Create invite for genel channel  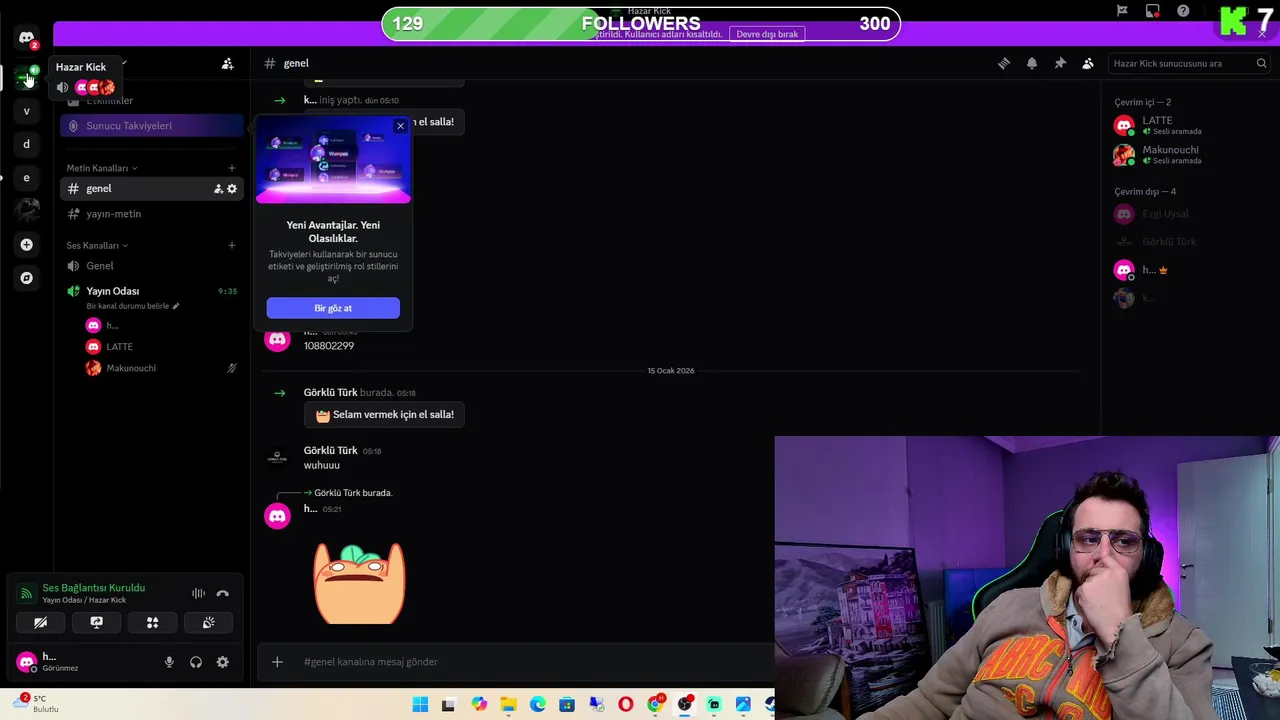[218, 189]
